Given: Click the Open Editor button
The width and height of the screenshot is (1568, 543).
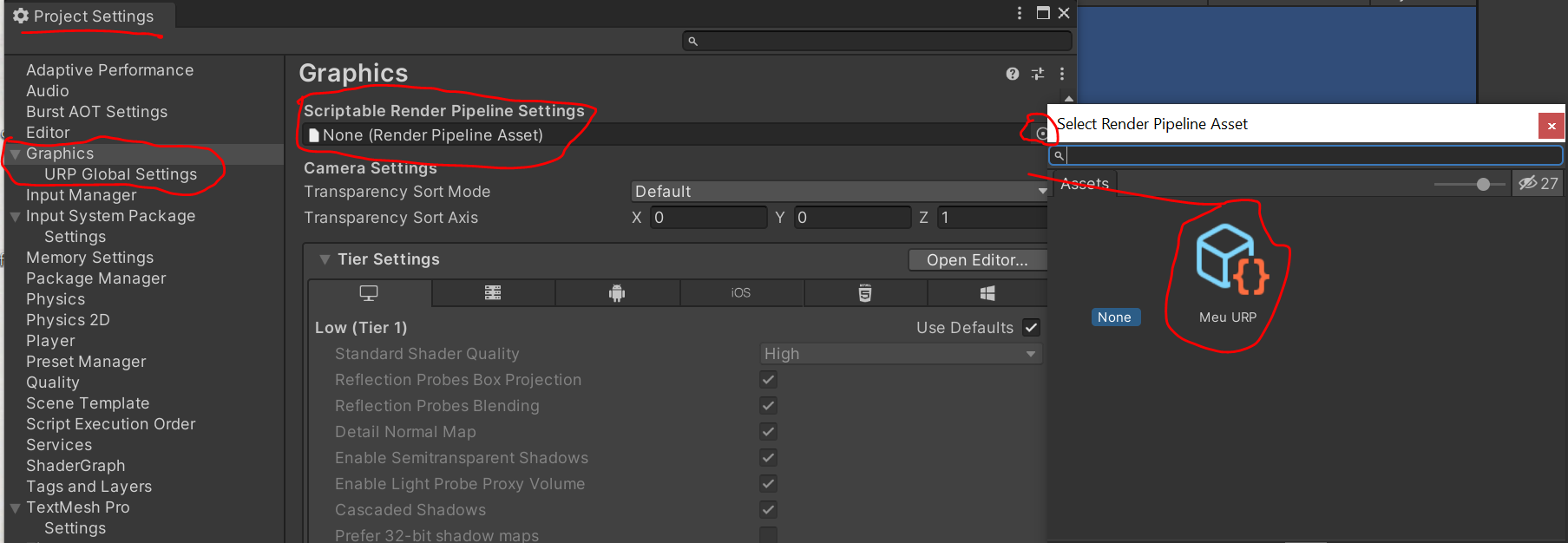Looking at the screenshot, I should (977, 260).
